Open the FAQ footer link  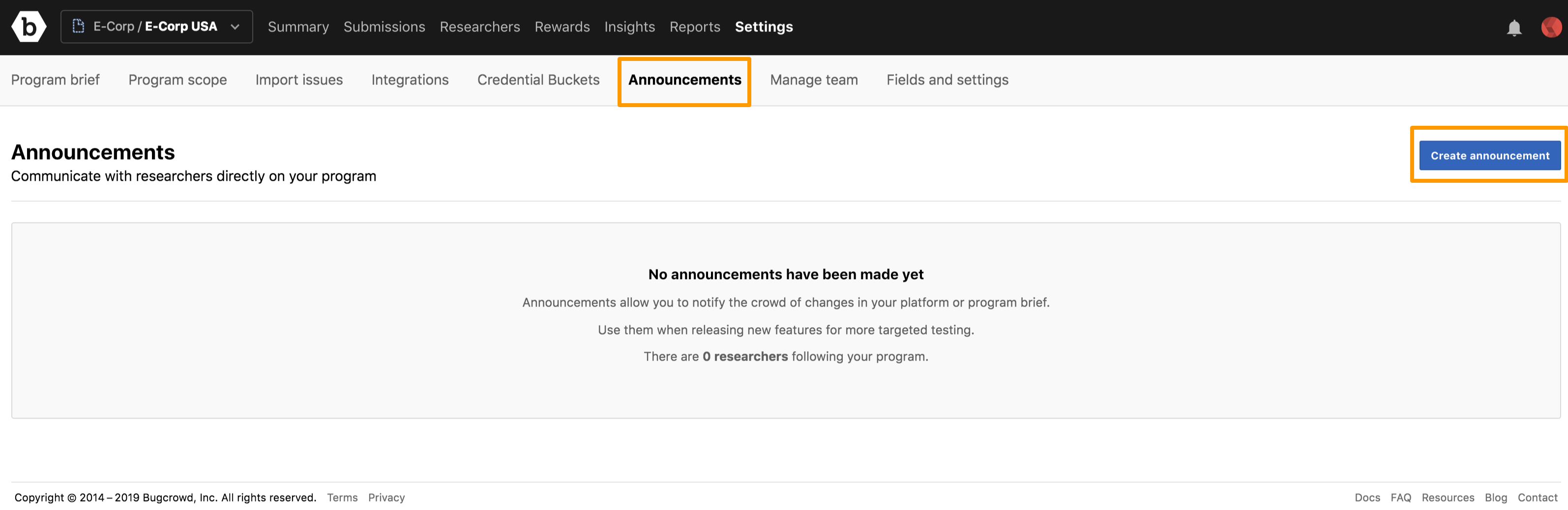1401,497
